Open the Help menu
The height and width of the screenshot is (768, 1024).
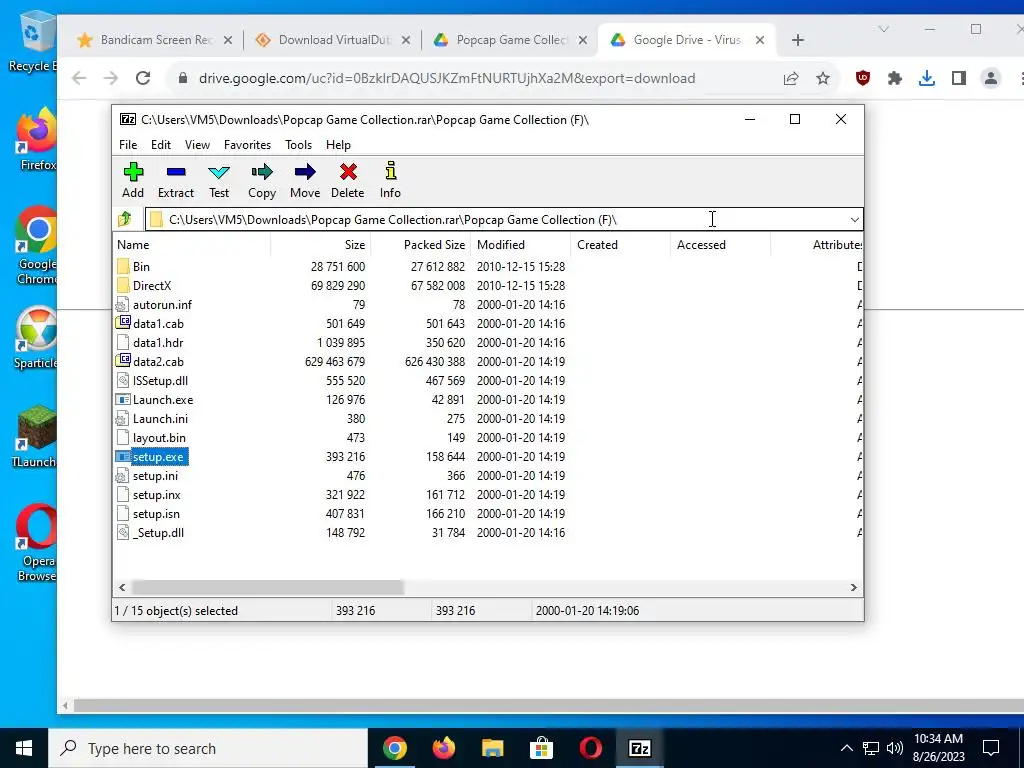click(338, 145)
